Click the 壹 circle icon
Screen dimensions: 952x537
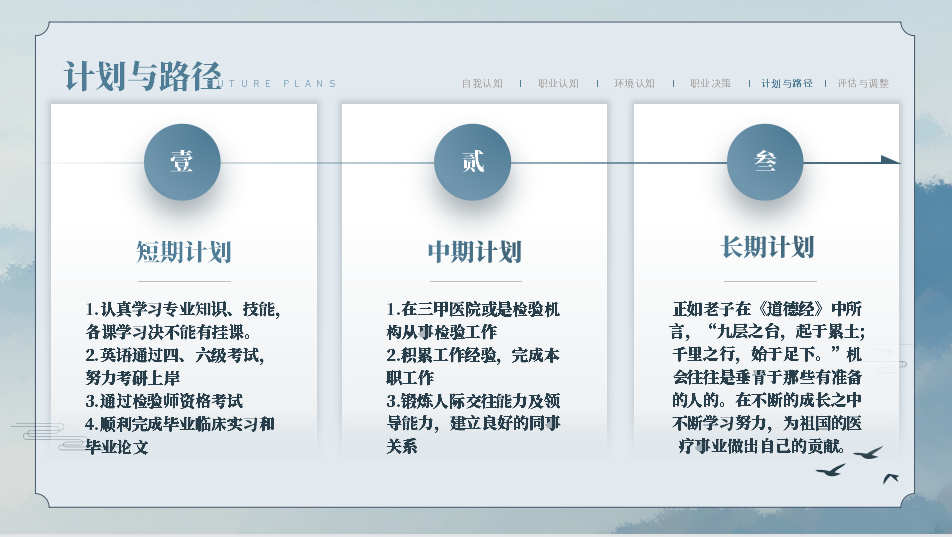pos(182,162)
